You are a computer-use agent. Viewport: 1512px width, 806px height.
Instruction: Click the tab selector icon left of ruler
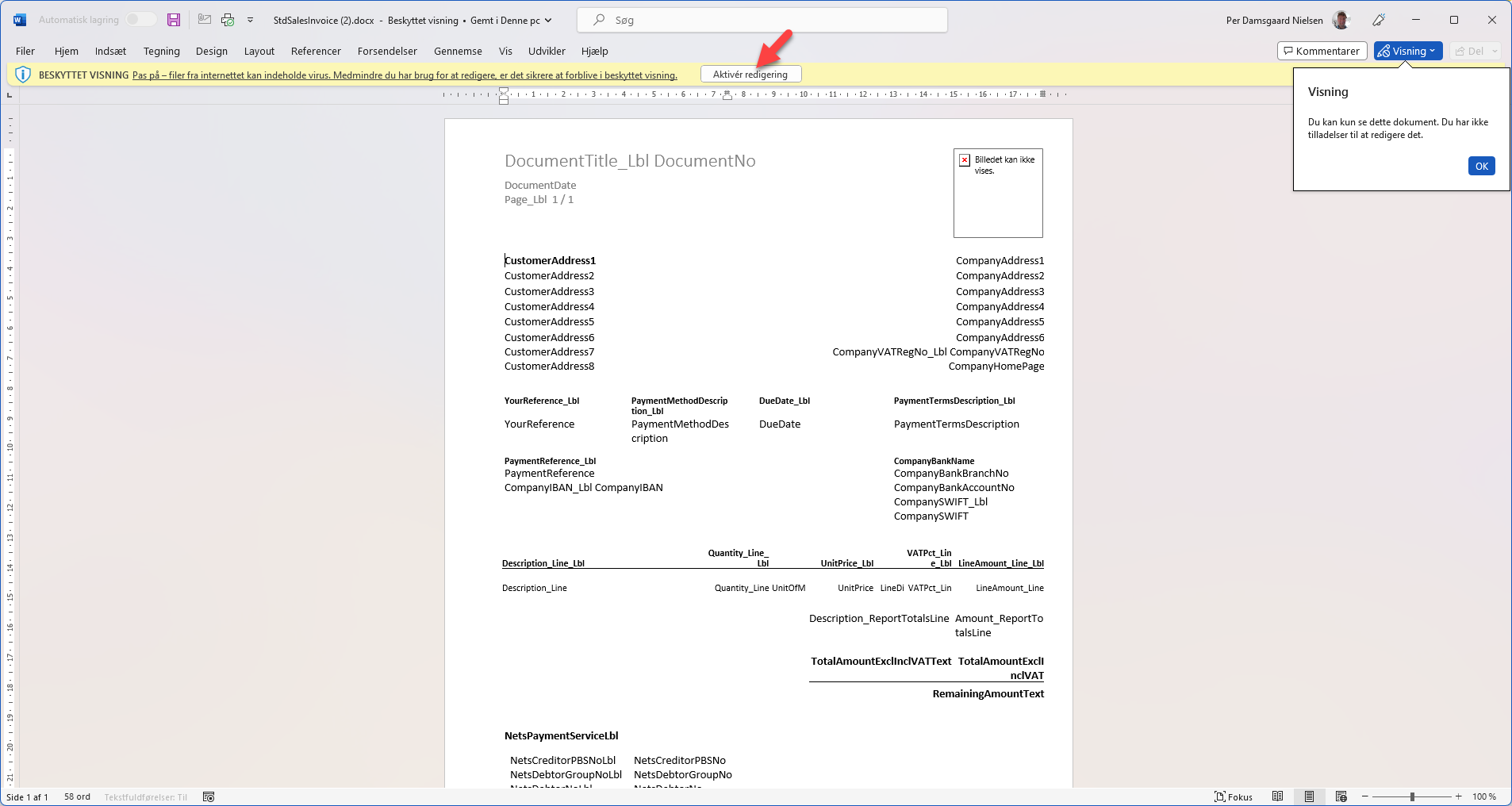coord(10,94)
